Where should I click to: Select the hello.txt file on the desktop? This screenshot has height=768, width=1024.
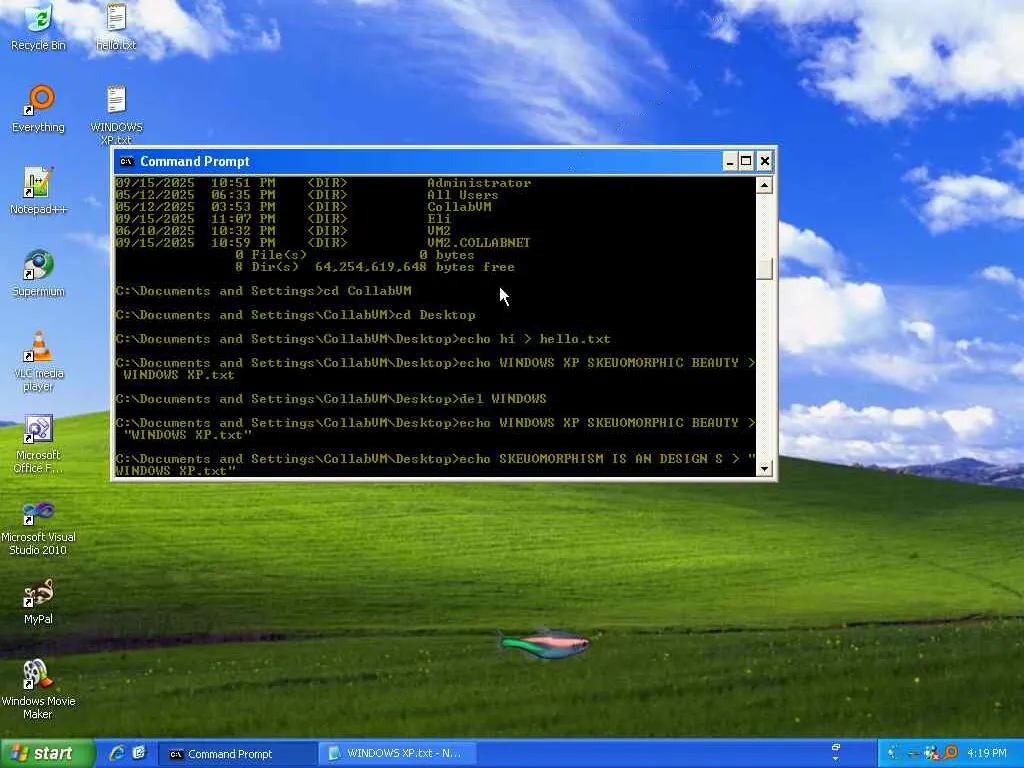tap(116, 27)
